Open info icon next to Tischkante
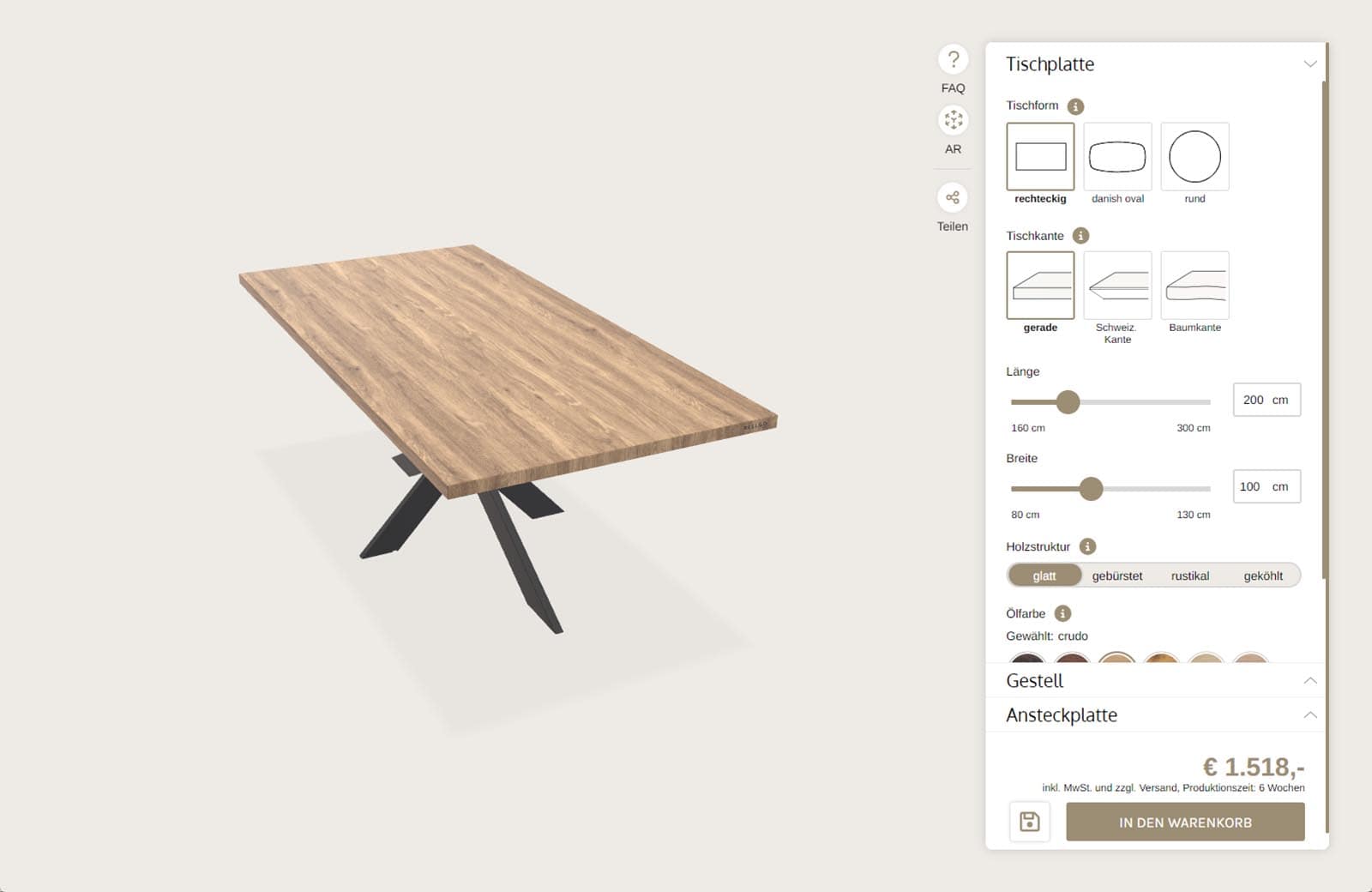This screenshot has width=1372, height=892. pyautogui.click(x=1080, y=236)
